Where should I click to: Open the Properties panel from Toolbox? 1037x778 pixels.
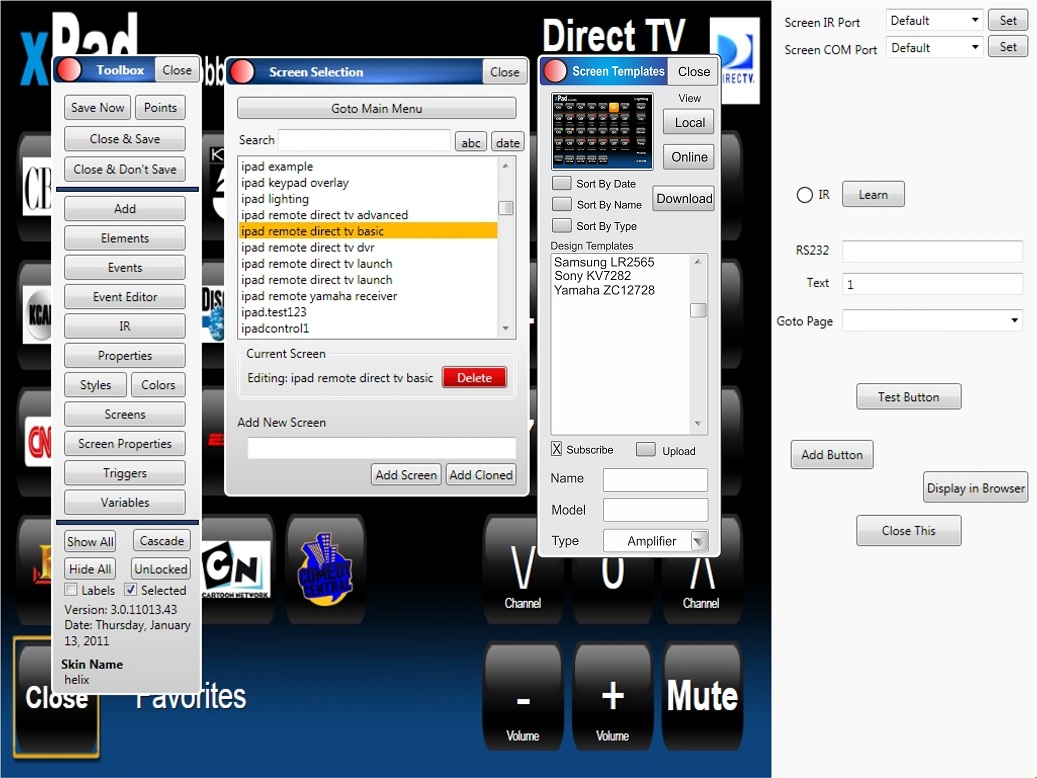125,356
